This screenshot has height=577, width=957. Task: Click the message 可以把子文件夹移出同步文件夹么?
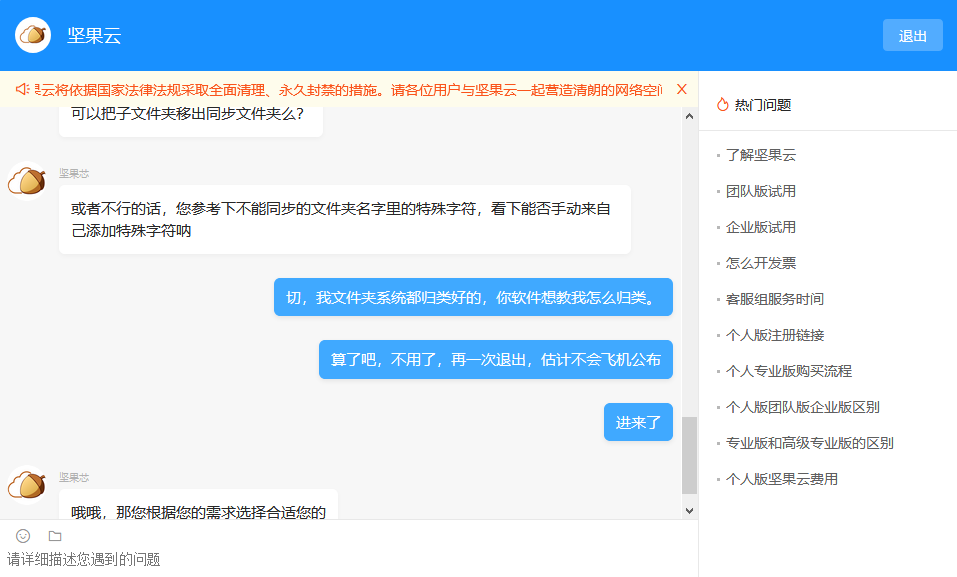[191, 121]
